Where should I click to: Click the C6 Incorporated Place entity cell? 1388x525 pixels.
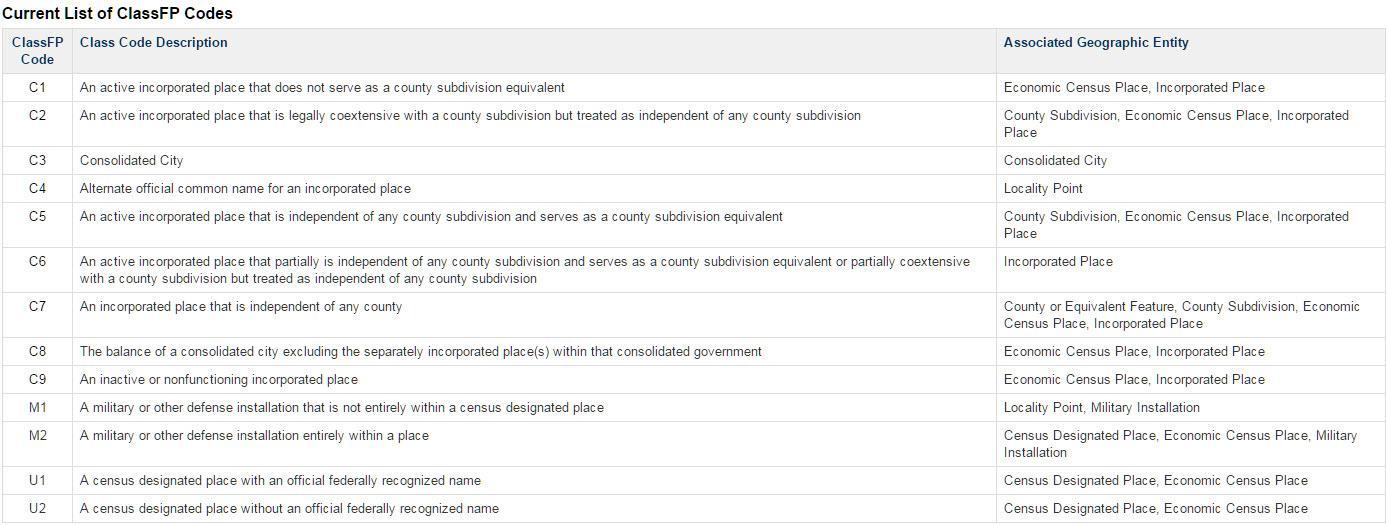point(1058,262)
